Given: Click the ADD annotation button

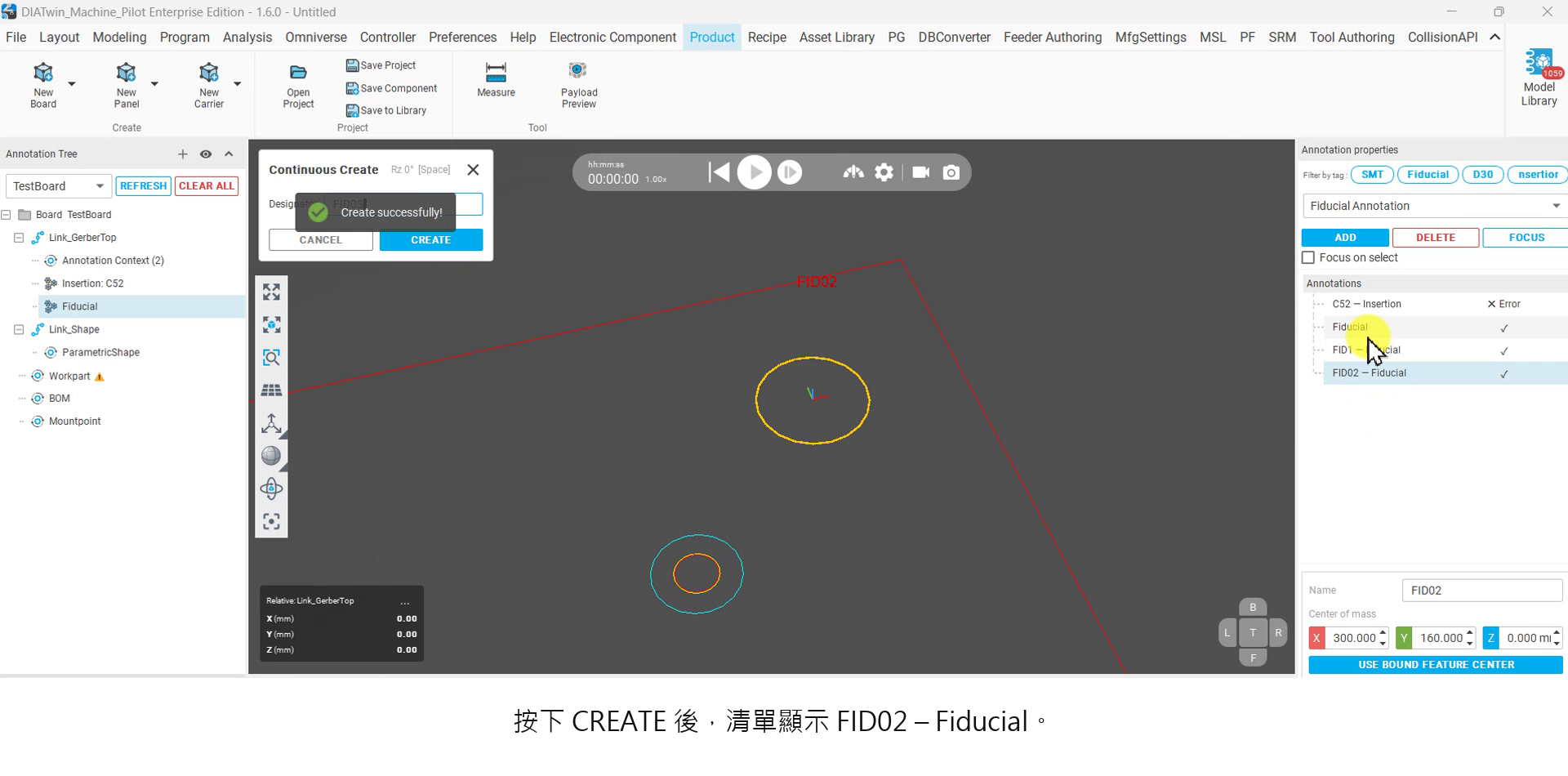Looking at the screenshot, I should [1345, 238].
